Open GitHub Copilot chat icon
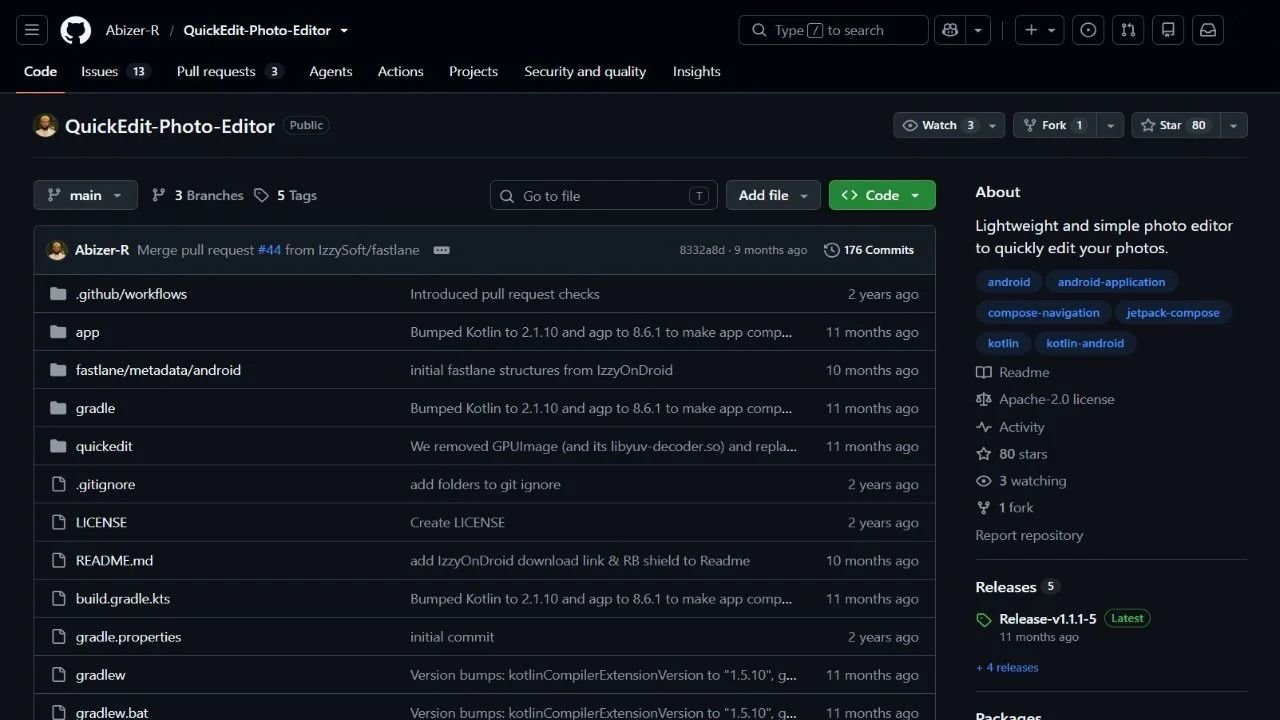 point(949,30)
